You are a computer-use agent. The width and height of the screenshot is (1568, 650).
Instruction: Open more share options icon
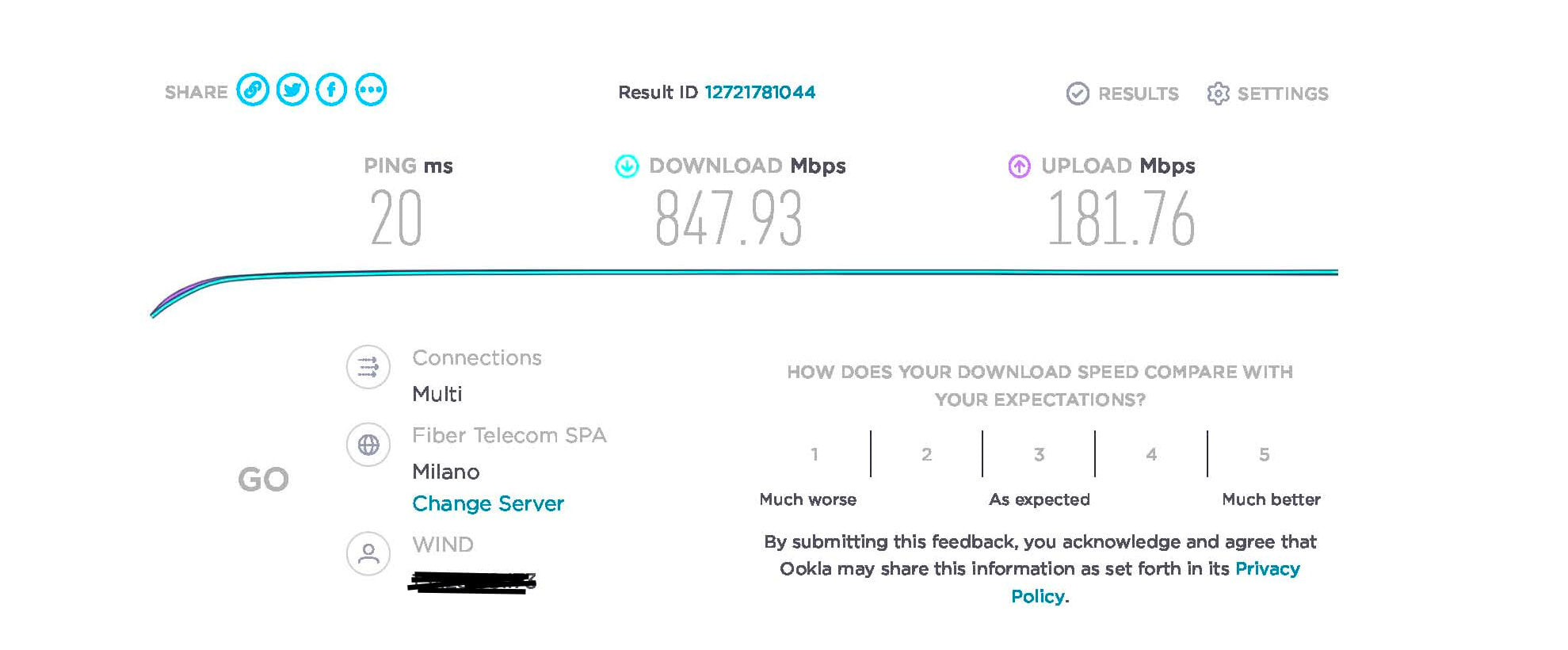(x=371, y=90)
